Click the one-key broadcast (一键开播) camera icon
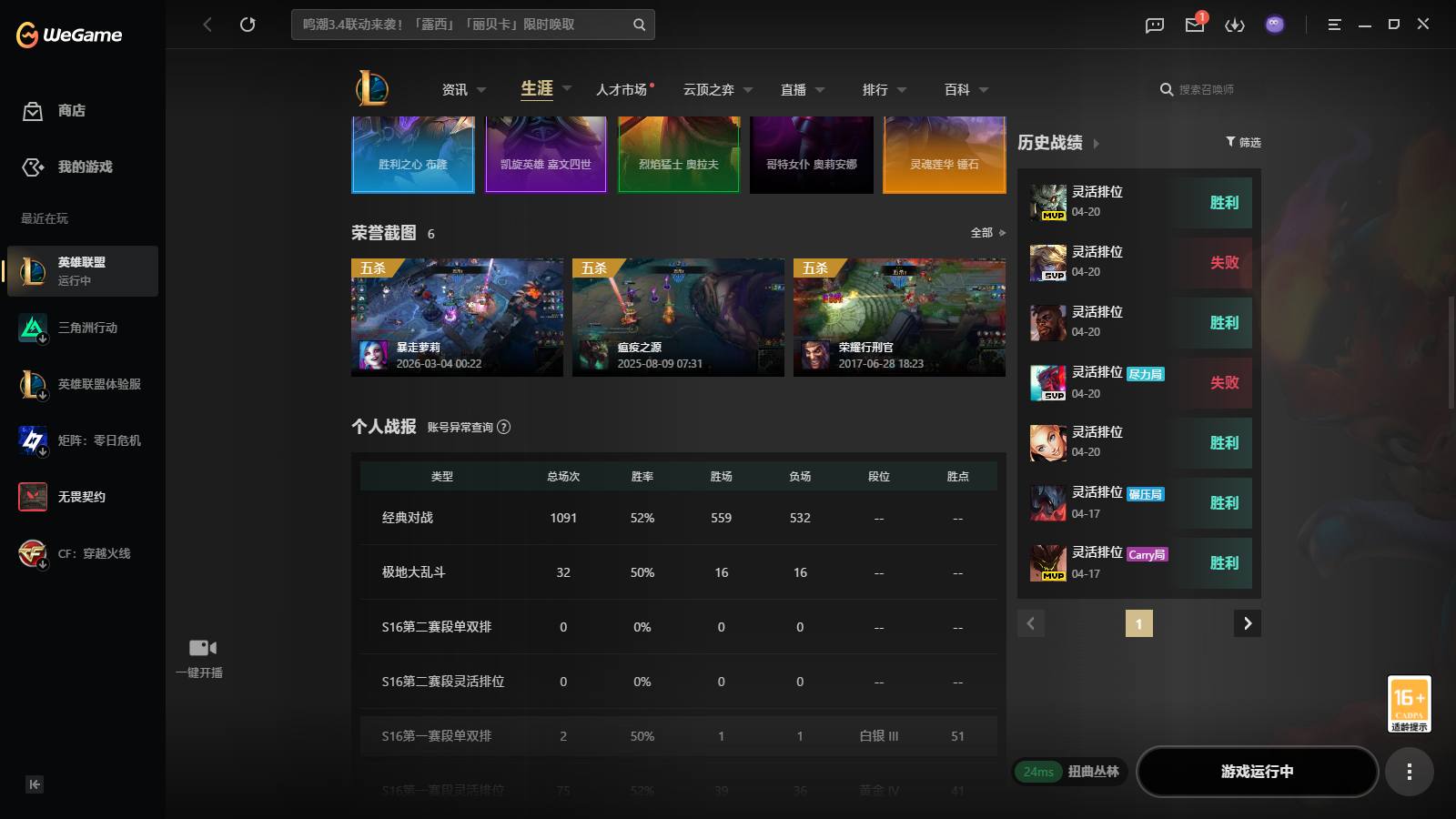Screen dimensions: 1456x819 (202, 648)
